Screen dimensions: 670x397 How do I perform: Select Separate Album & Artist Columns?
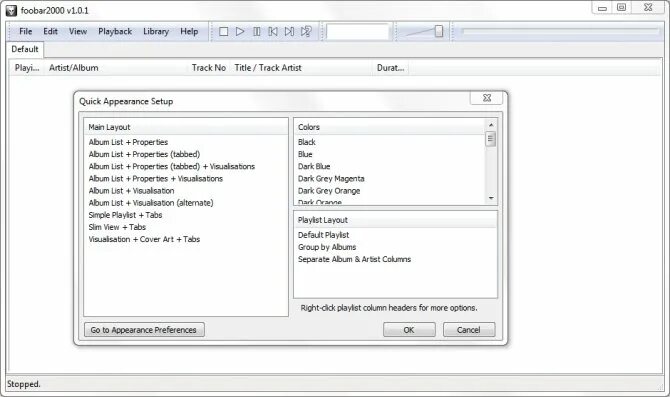[354, 259]
